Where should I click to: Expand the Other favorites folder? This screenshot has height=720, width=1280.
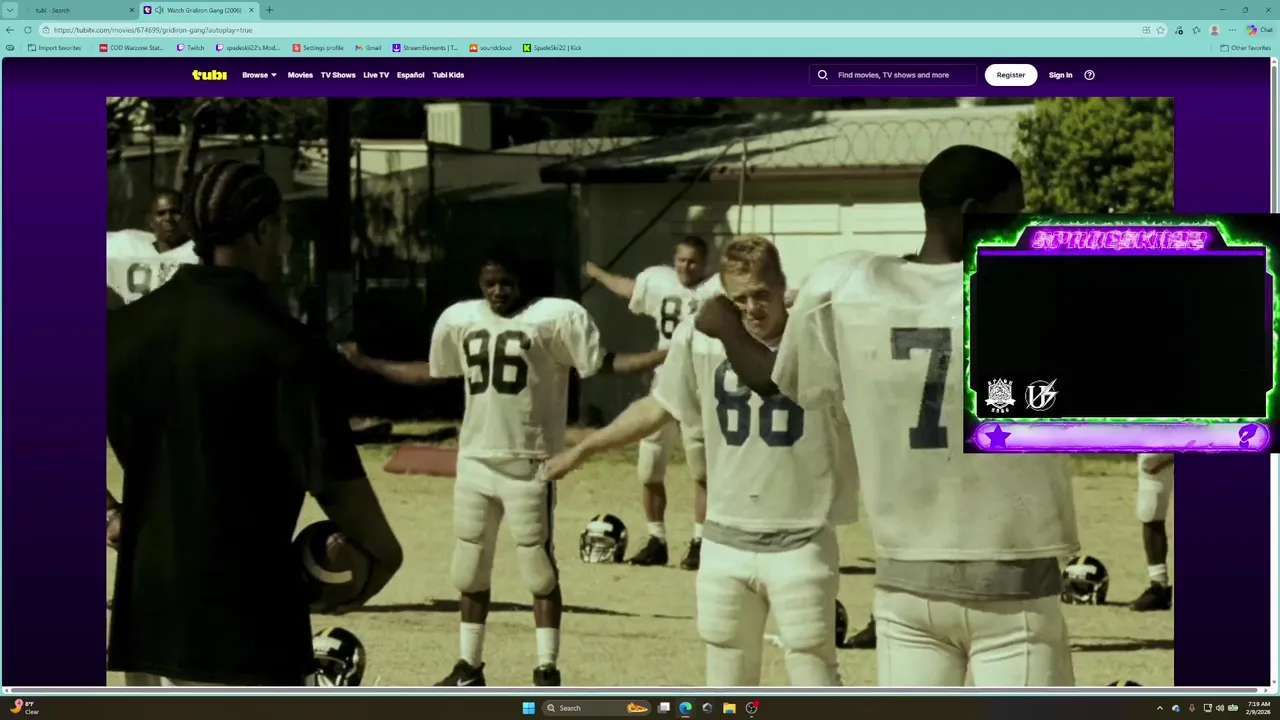pos(1245,48)
